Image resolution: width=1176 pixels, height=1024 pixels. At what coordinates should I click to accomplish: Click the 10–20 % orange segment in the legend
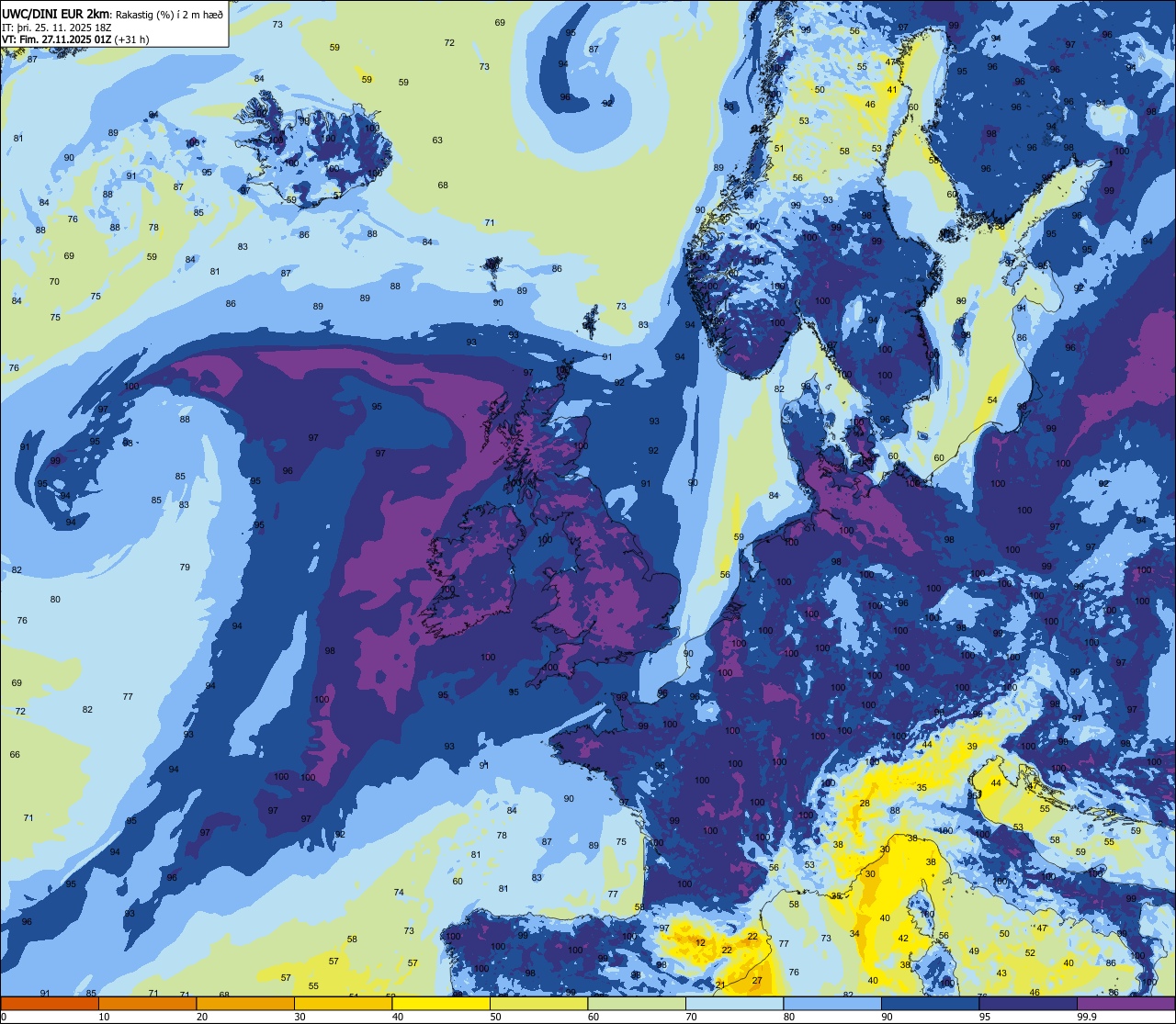tap(147, 1003)
